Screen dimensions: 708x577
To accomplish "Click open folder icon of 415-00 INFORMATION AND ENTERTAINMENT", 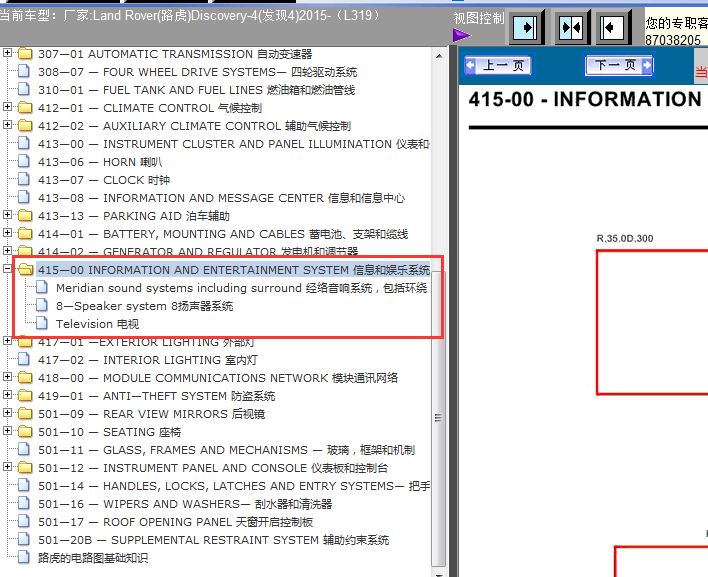I will 26,270.
